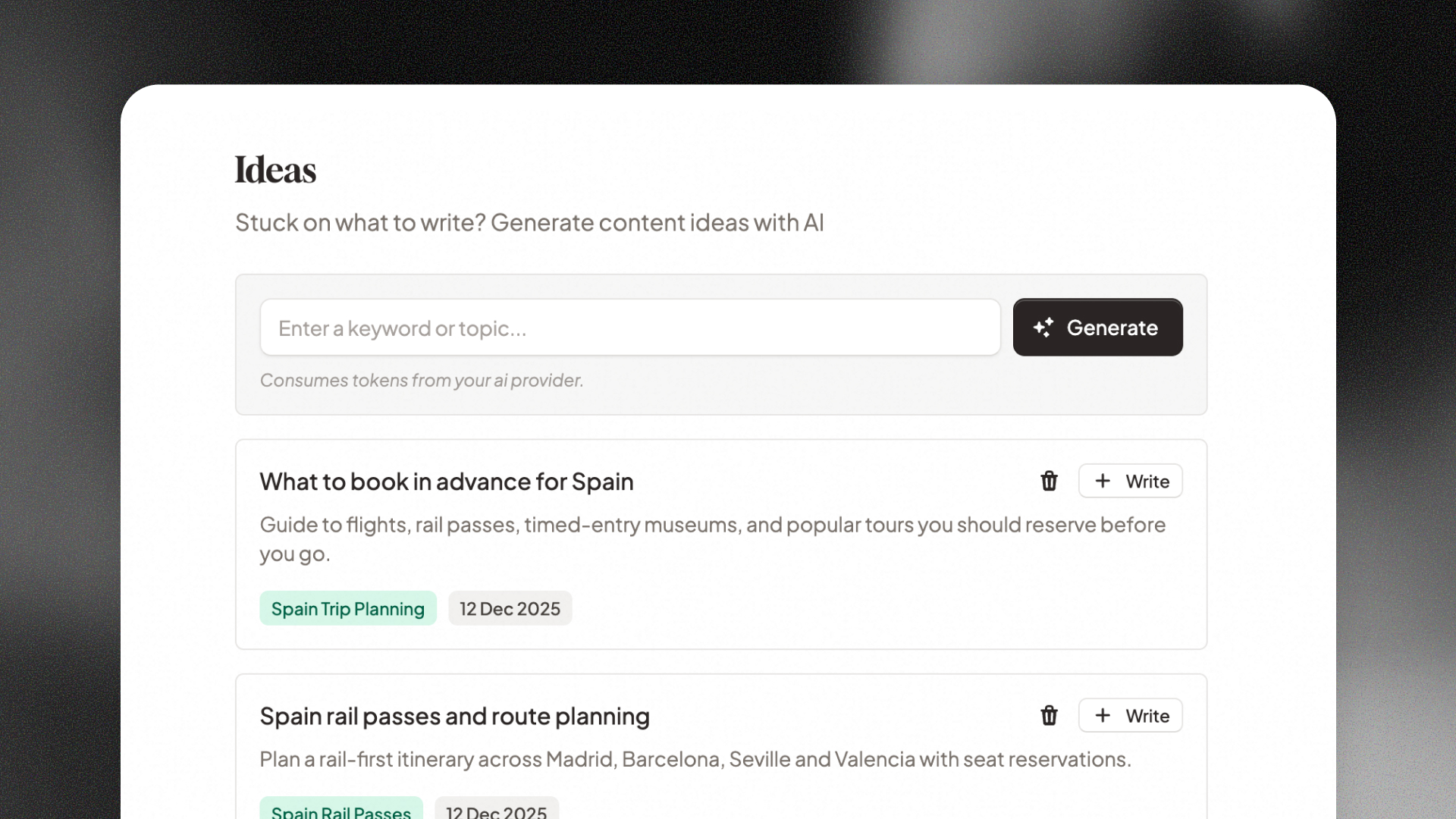This screenshot has width=1456, height=819.
Task: Click the second card's 12 Dec 2025 date chip
Action: click(x=496, y=811)
